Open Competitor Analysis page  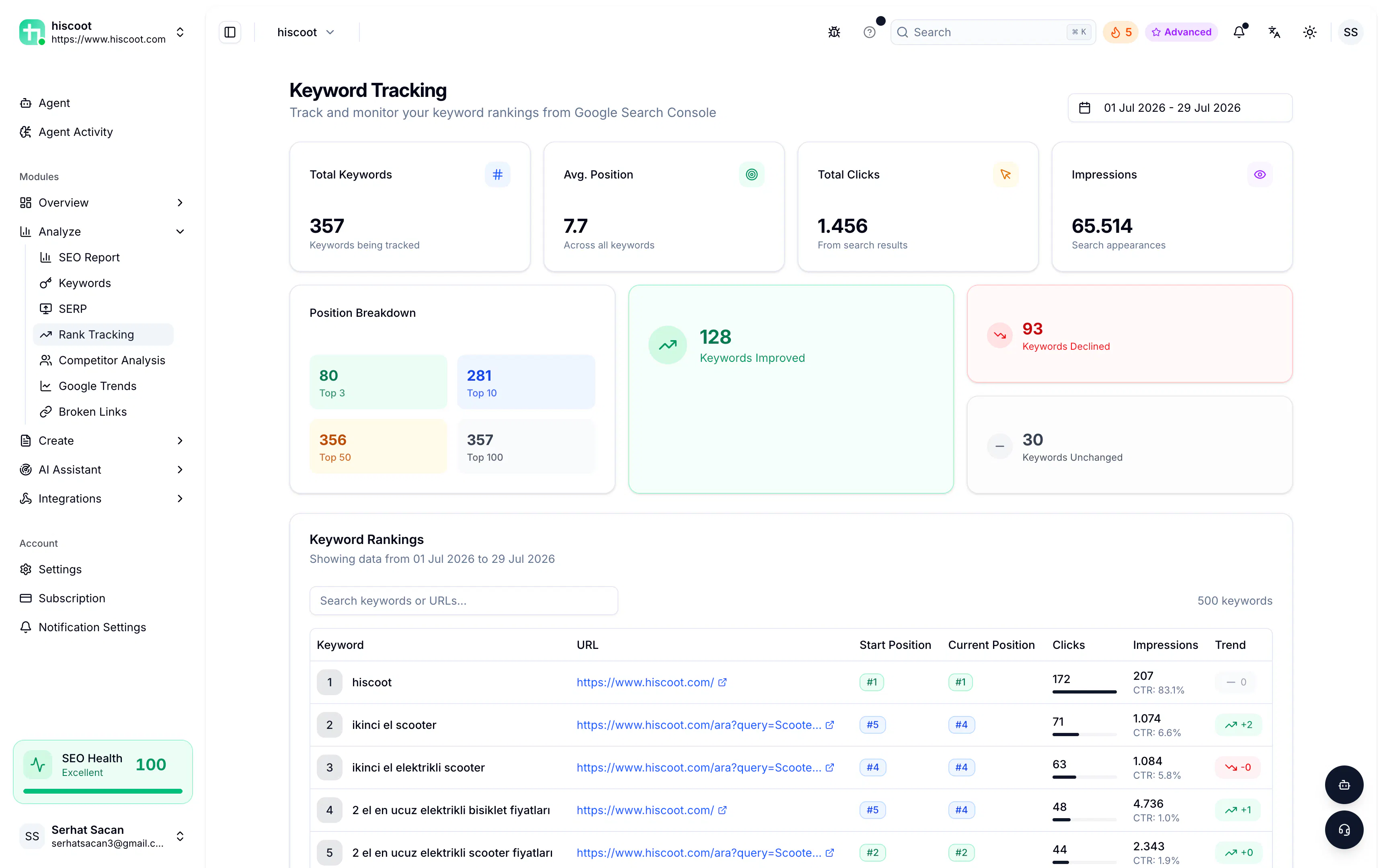pos(103,360)
